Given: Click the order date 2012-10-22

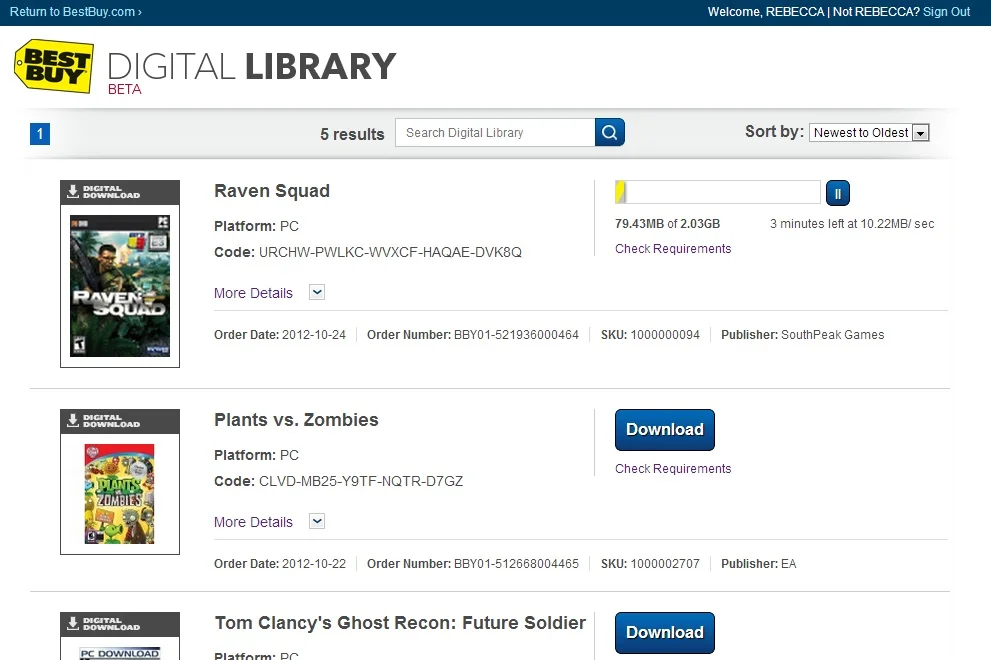Looking at the screenshot, I should (314, 564).
